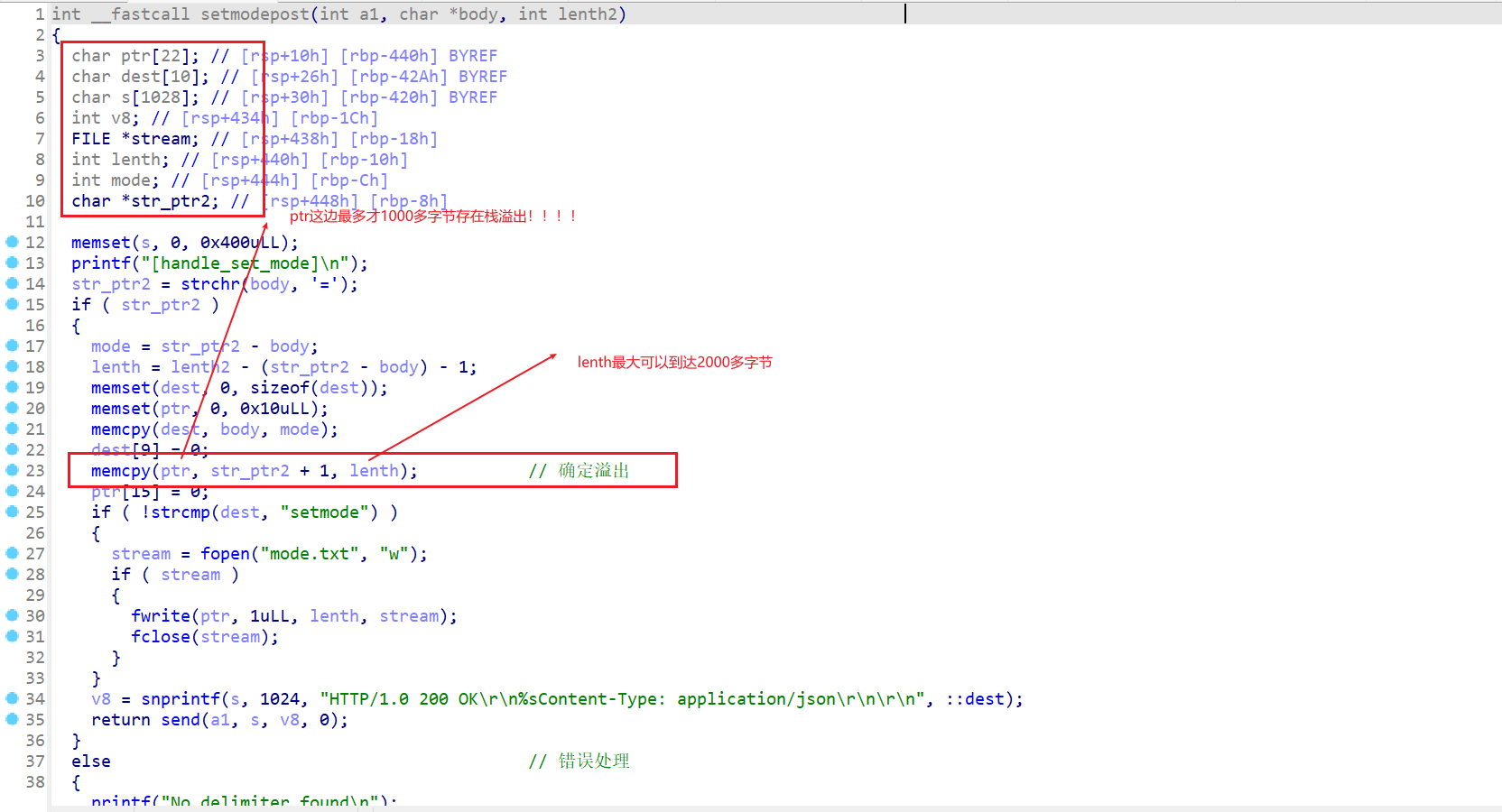The width and height of the screenshot is (1502, 812).
Task: Click the blue dot next to line 27
Action: coord(12,553)
